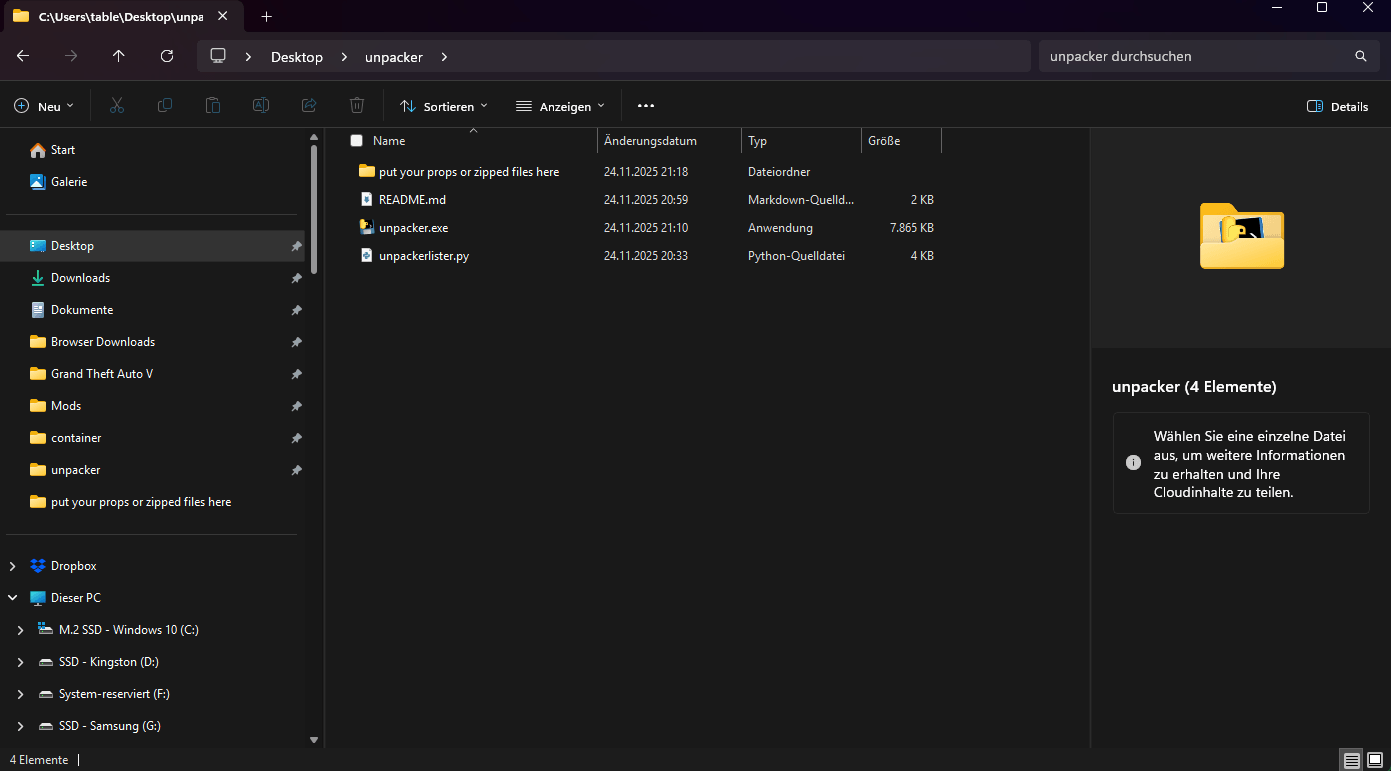The height and width of the screenshot is (771, 1391).
Task: Click the Rename icon in toolbar
Action: tap(261, 106)
